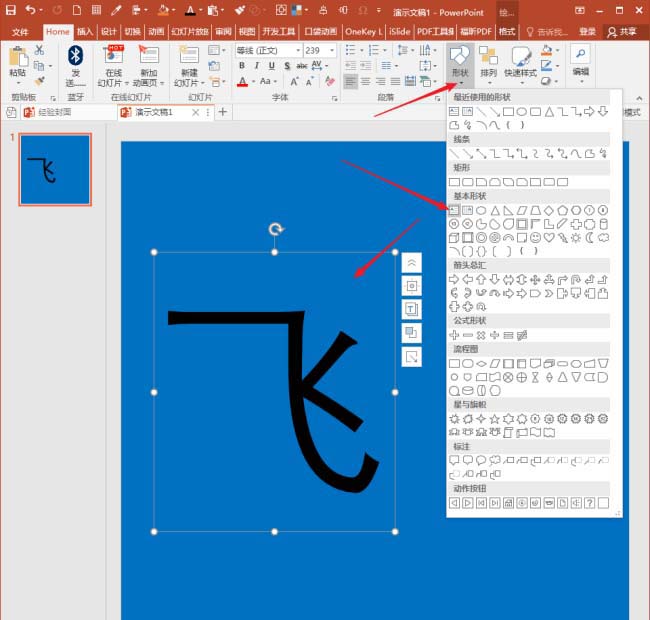Click the 共享 share button
Image resolution: width=650 pixels, height=620 pixels.
(x=622, y=31)
